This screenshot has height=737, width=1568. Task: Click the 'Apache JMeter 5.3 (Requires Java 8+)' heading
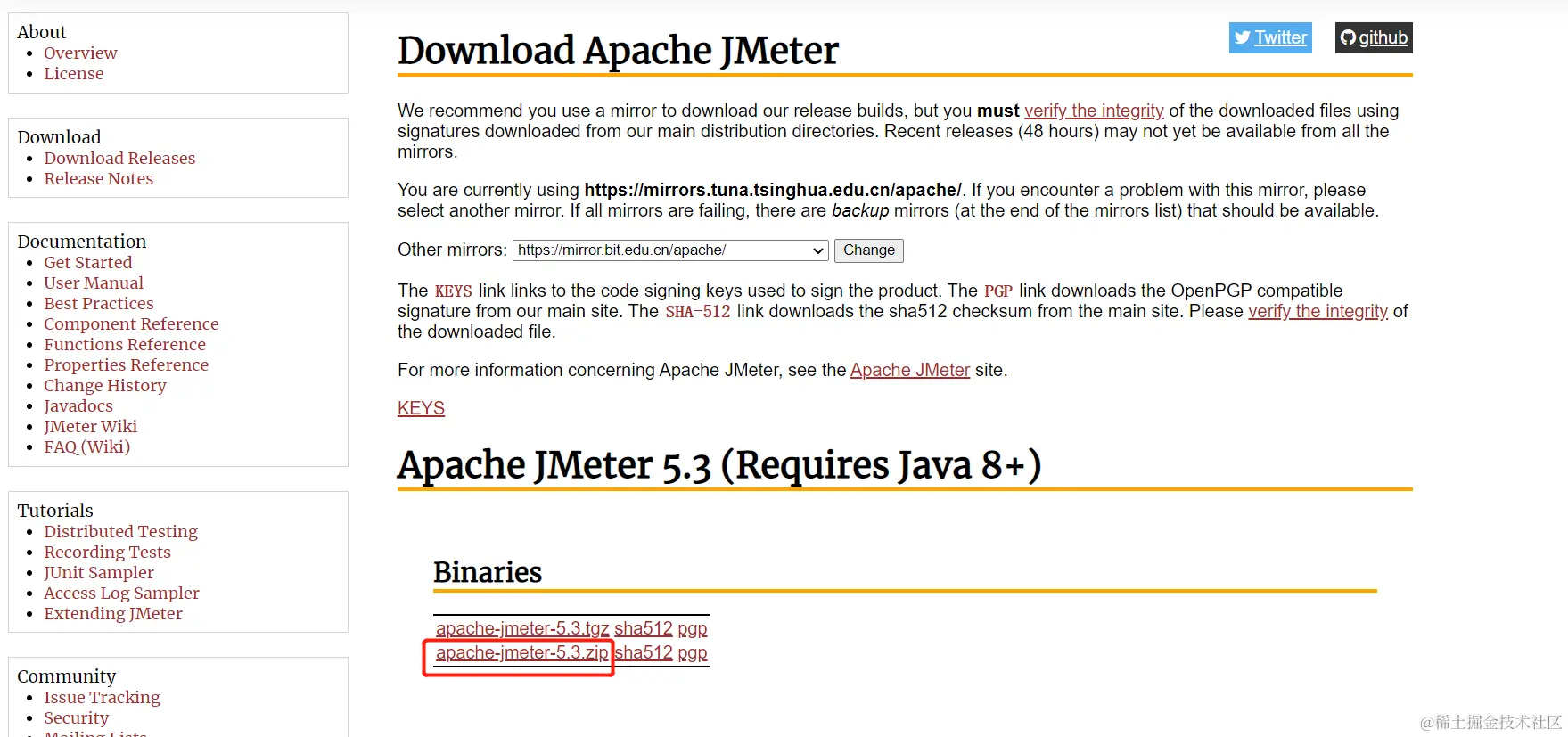[719, 465]
